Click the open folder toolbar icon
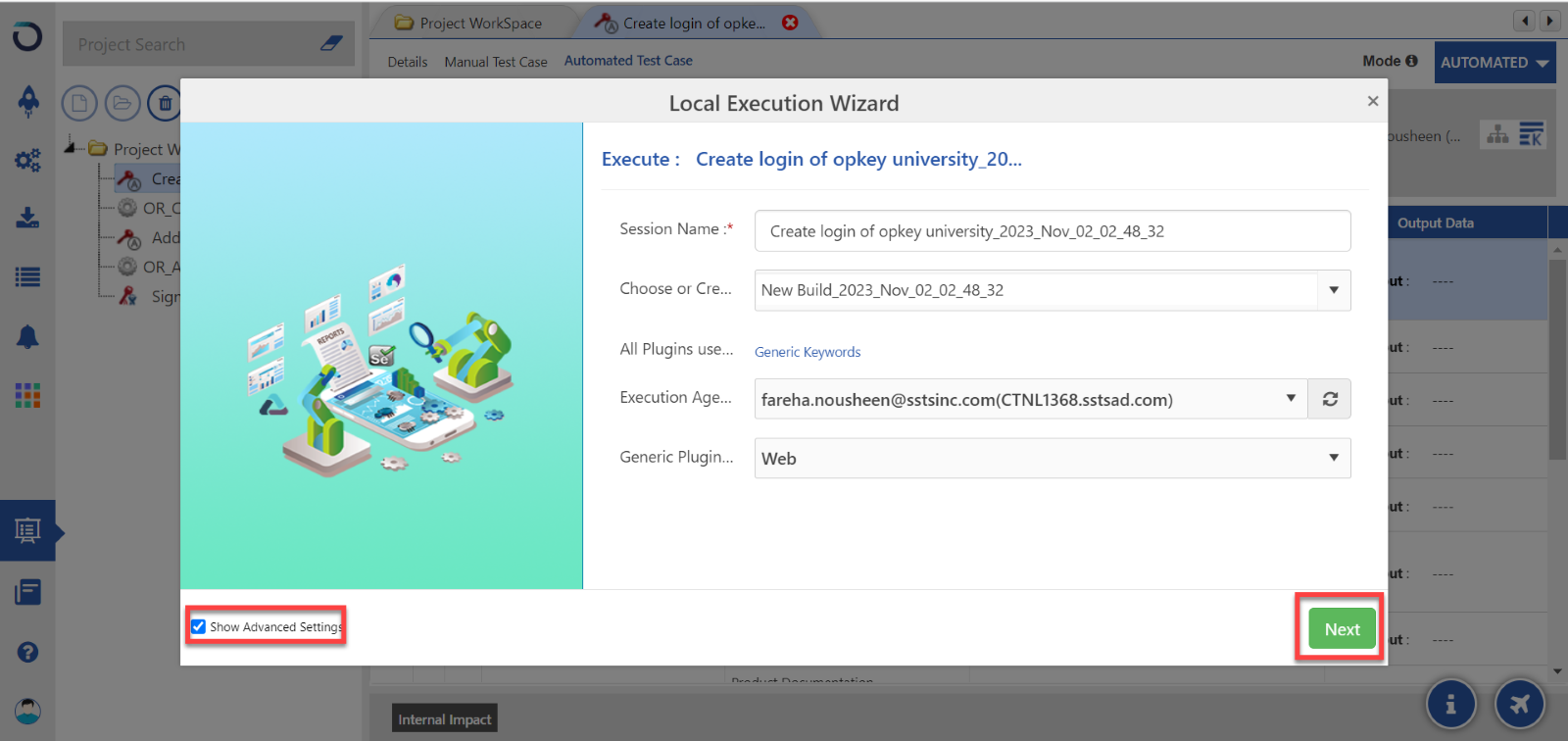Screen dimensions: 1568x741 click(x=122, y=103)
